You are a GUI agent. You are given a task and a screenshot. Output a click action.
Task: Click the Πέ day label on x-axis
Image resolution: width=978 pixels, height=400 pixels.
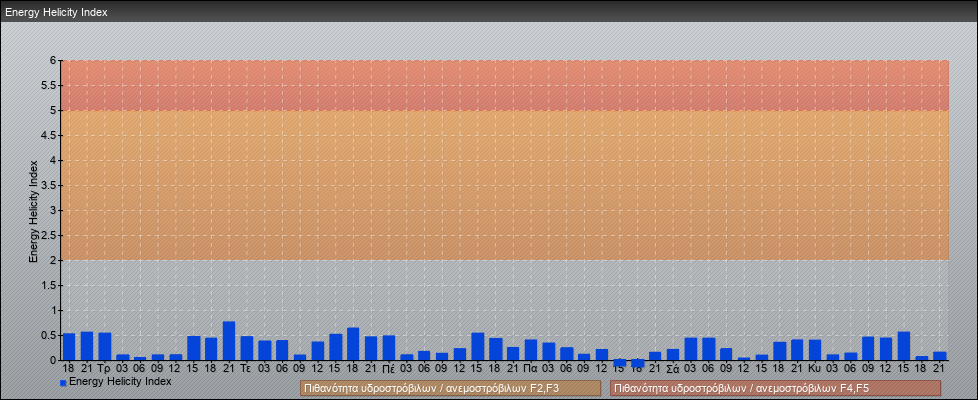(389, 368)
